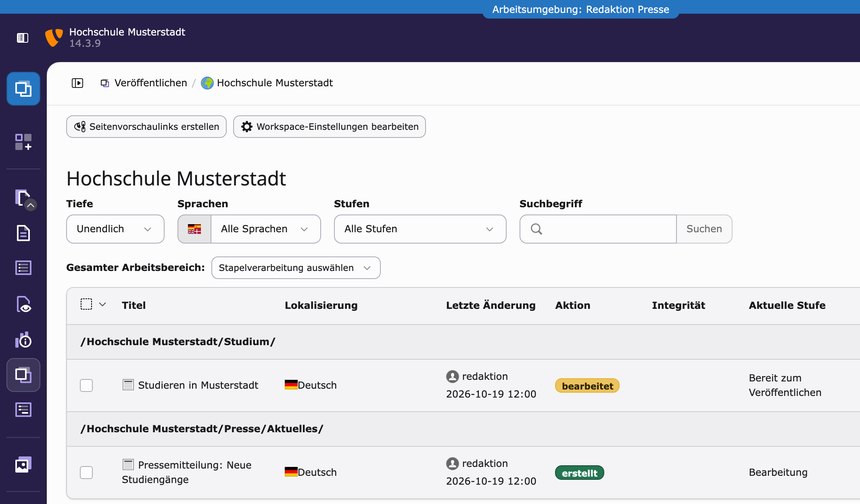Screen dimensions: 860x504
Task: Click the Aktuelle Stufe column header
Action: pos(787,305)
